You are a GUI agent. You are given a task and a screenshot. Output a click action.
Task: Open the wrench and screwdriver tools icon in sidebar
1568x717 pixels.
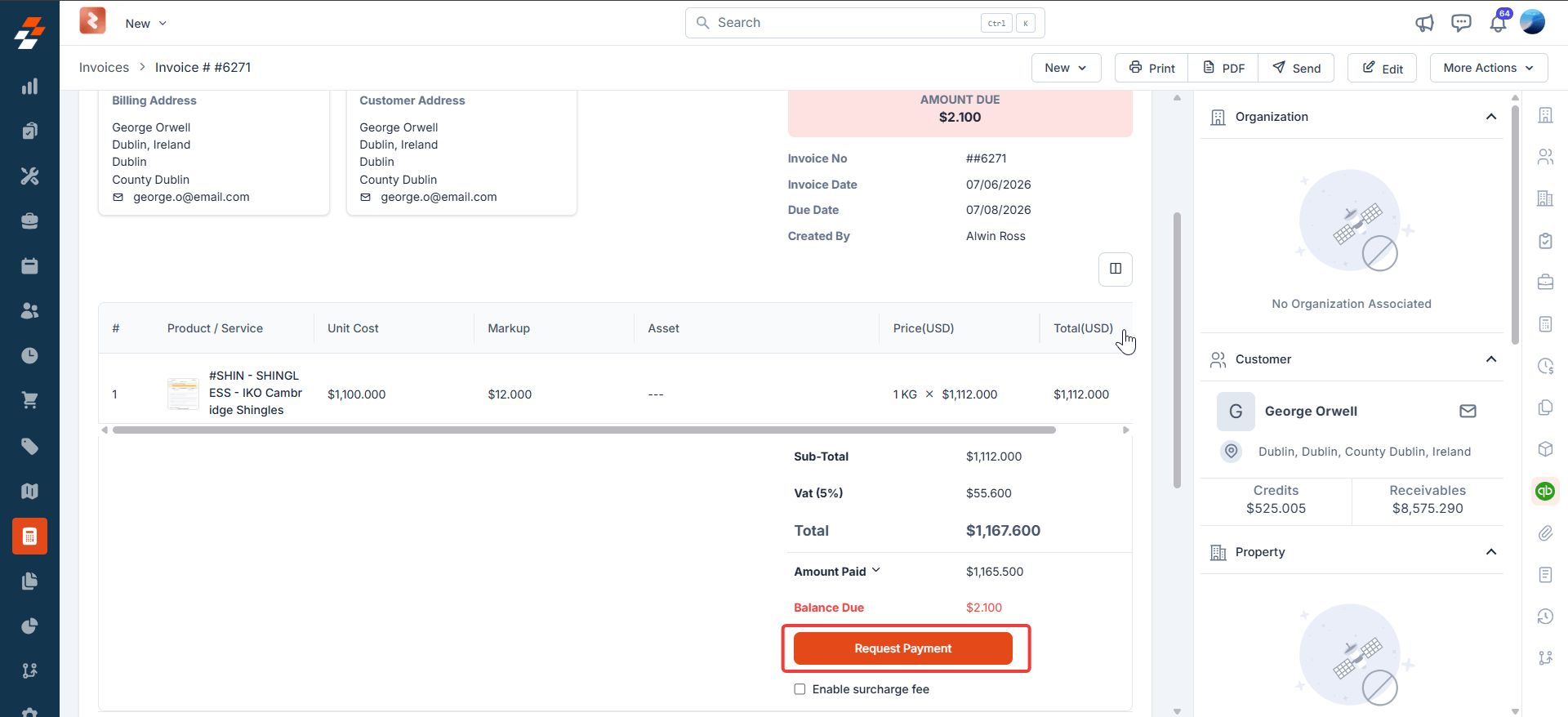pos(29,176)
